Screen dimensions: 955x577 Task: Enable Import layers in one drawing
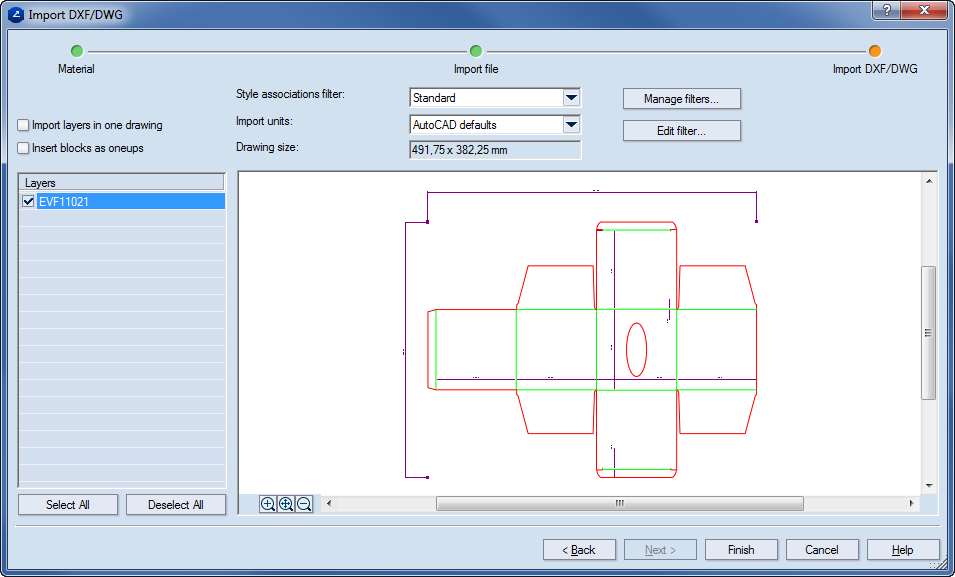tap(23, 126)
